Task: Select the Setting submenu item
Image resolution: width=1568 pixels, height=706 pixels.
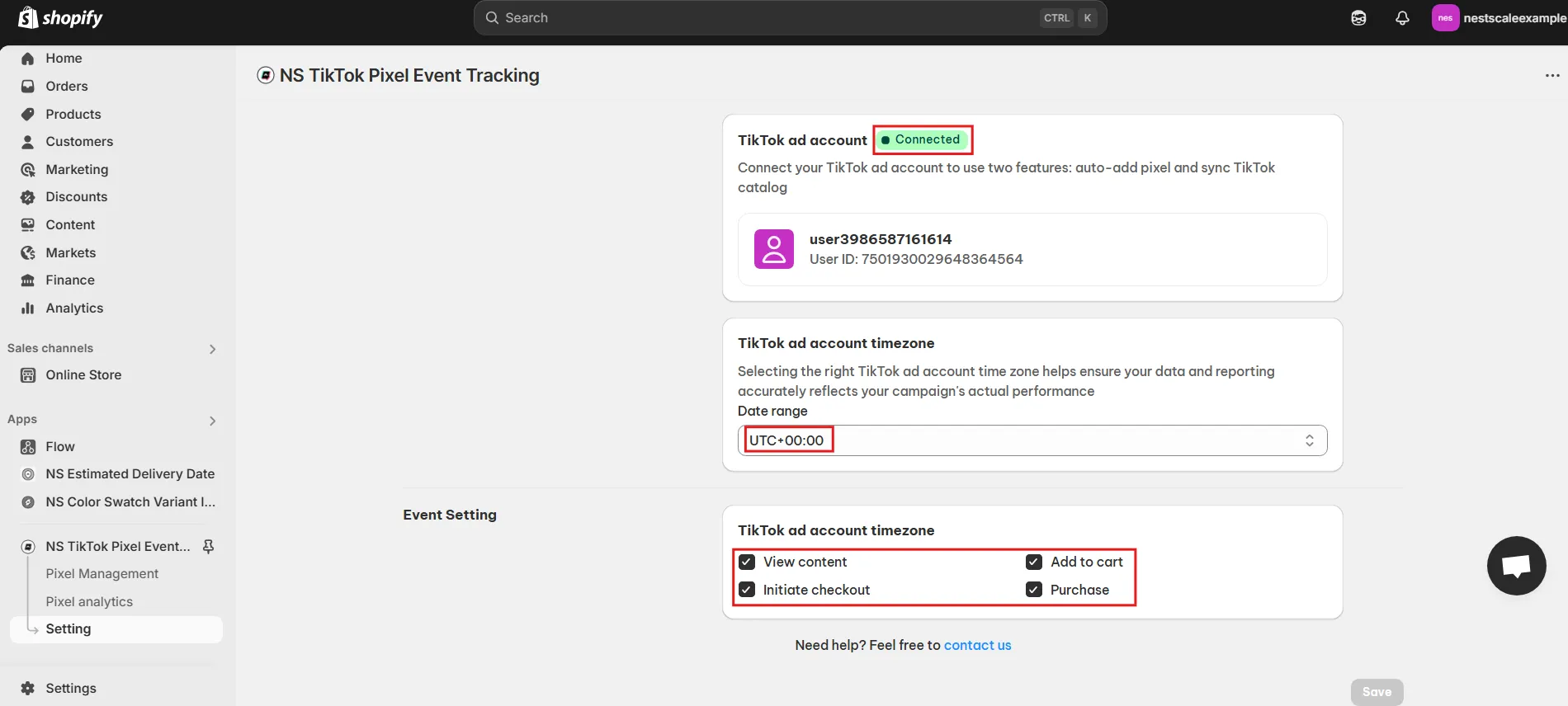Action: click(116, 629)
